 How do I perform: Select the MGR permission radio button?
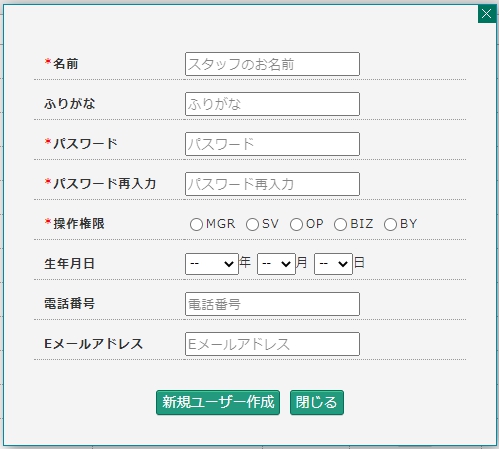(x=196, y=224)
